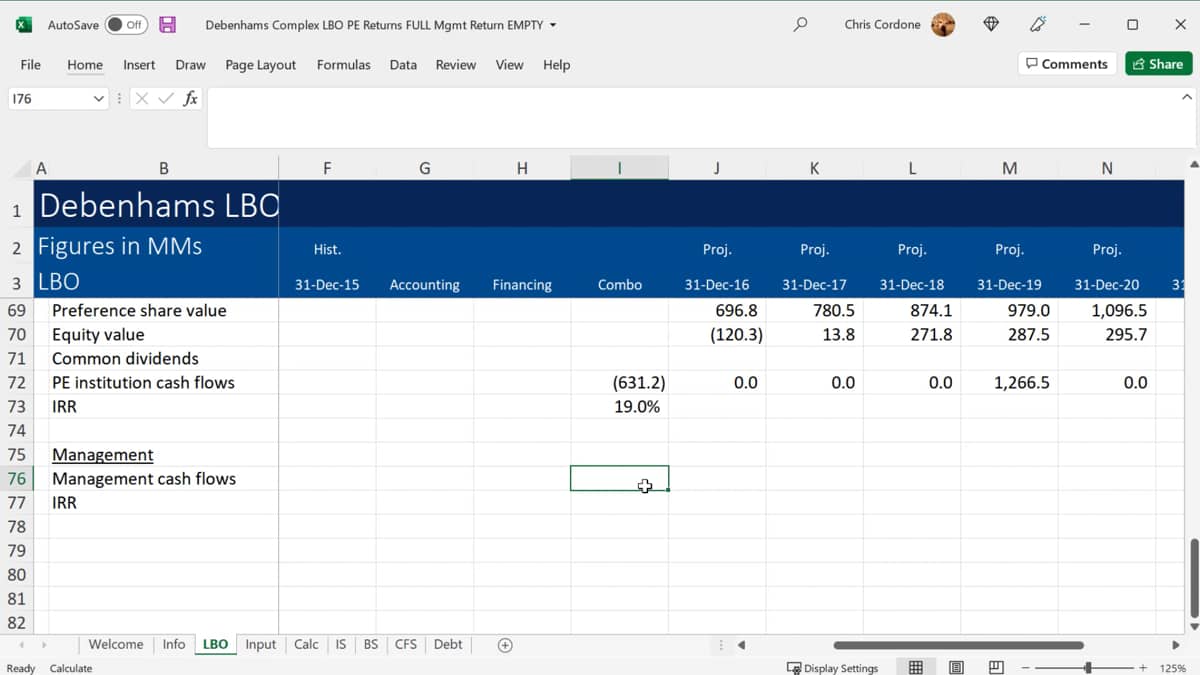
Task: Open the Data ribbon tab
Action: click(403, 64)
